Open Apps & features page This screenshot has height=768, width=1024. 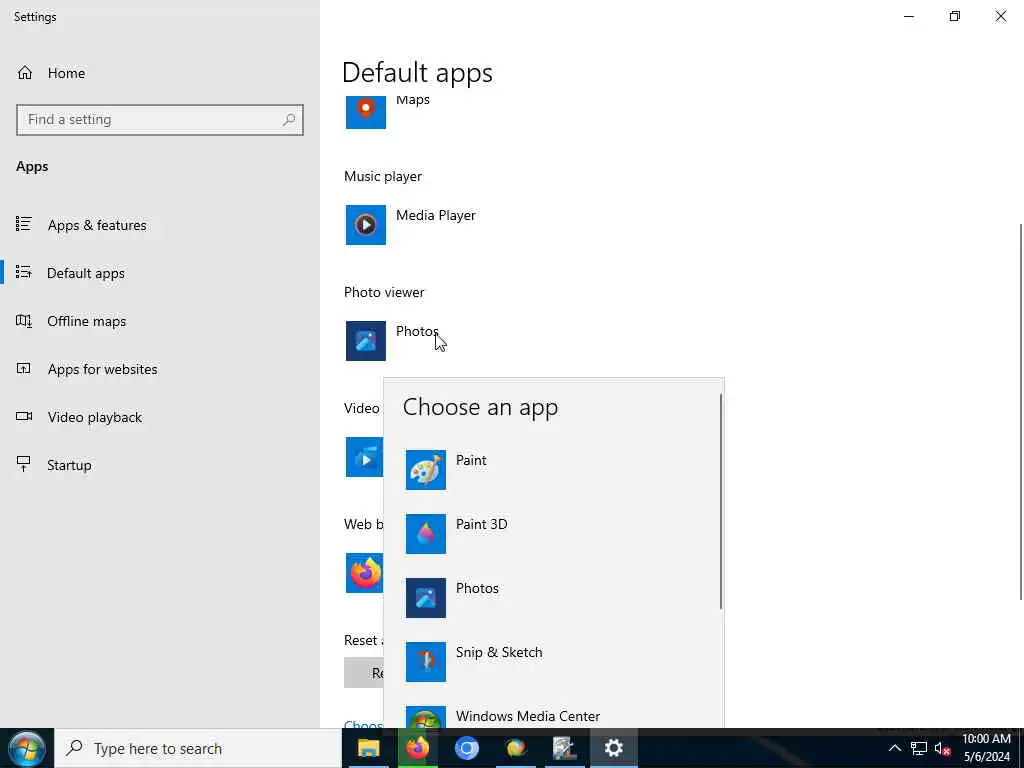pos(82,225)
